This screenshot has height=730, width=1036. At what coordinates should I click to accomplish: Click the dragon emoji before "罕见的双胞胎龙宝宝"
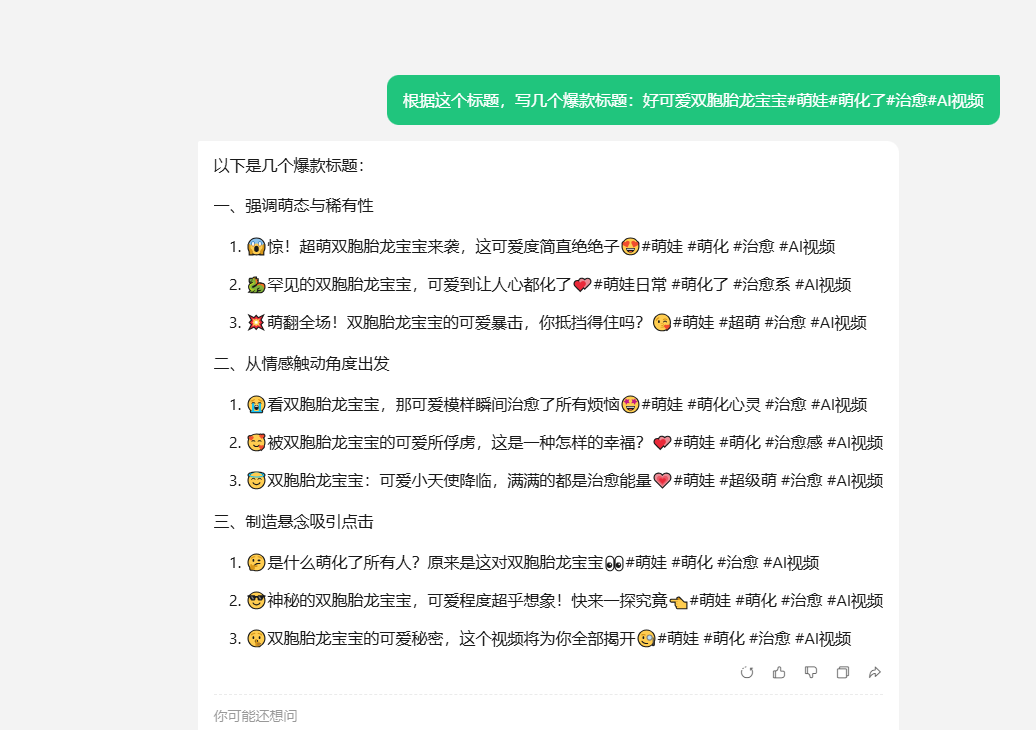point(256,285)
